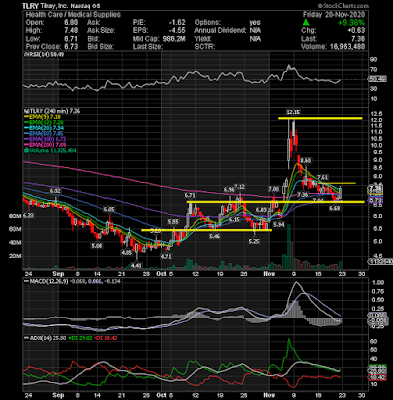Click the Oct label under the price chart
This screenshot has height=400, width=393.
coord(161,274)
